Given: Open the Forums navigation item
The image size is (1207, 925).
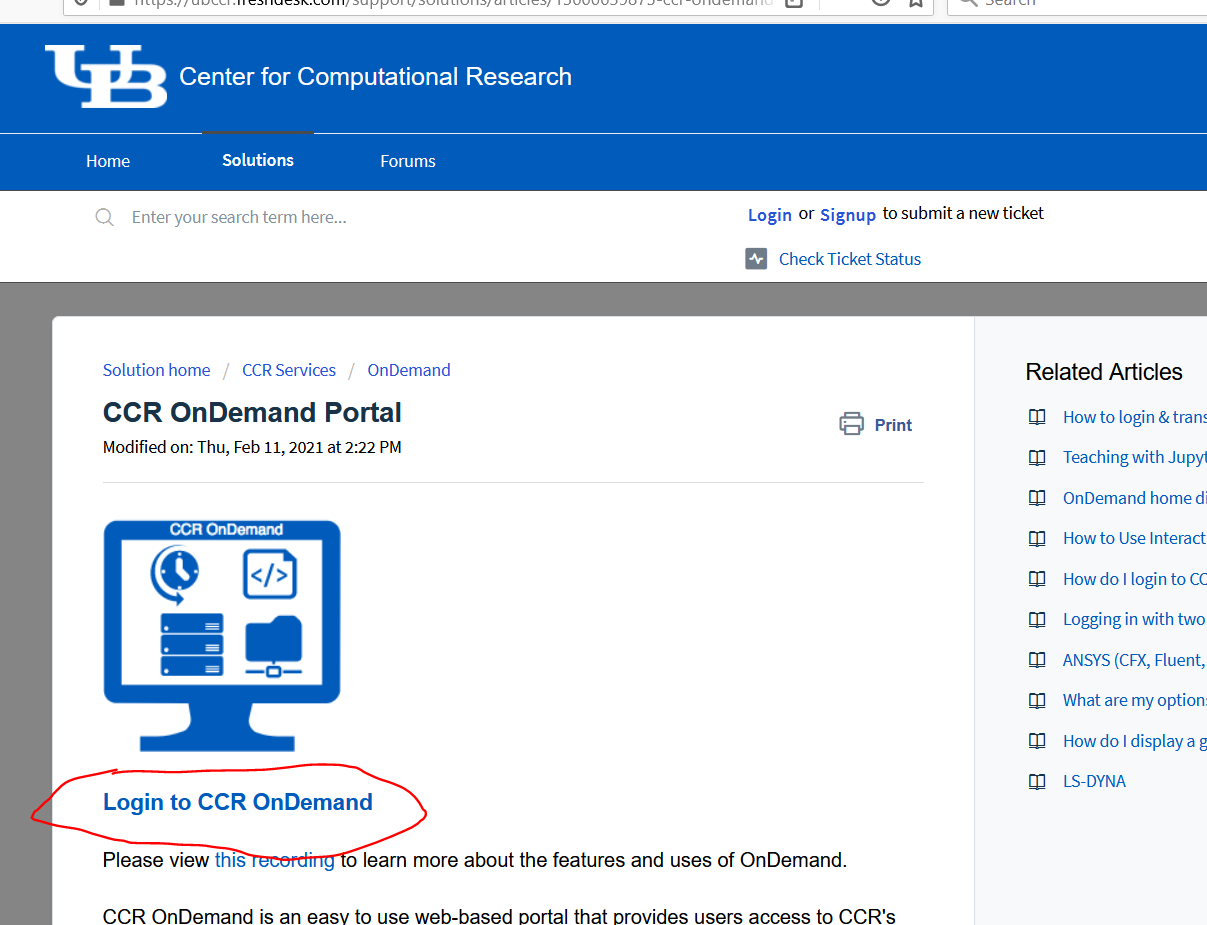Looking at the screenshot, I should click(x=408, y=161).
